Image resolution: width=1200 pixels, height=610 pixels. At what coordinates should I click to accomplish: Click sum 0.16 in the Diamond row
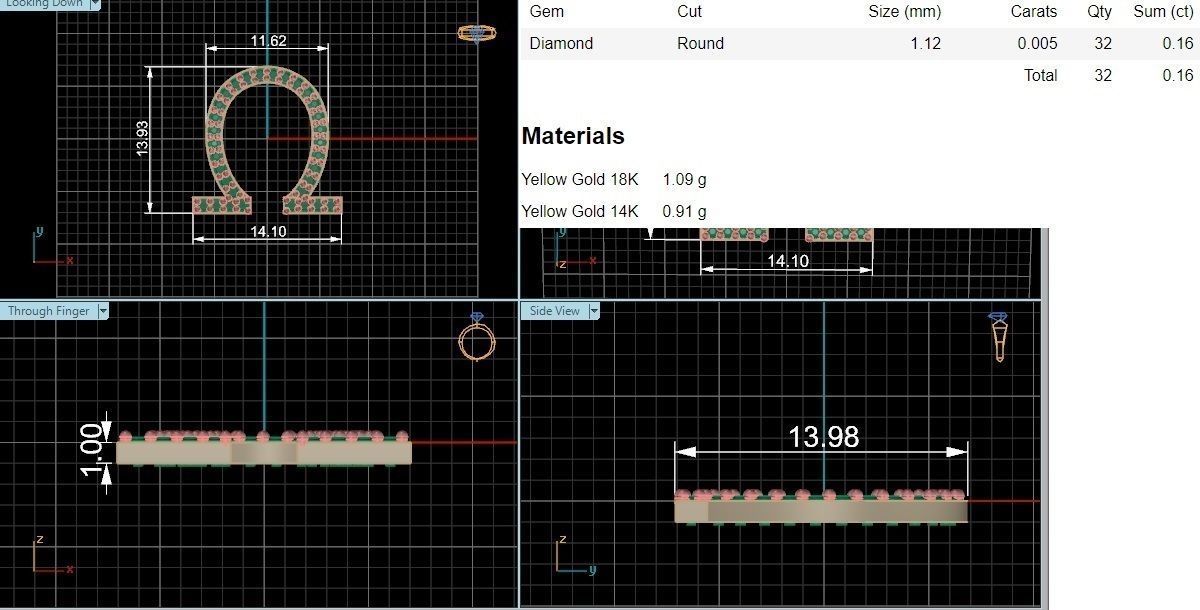(1178, 44)
